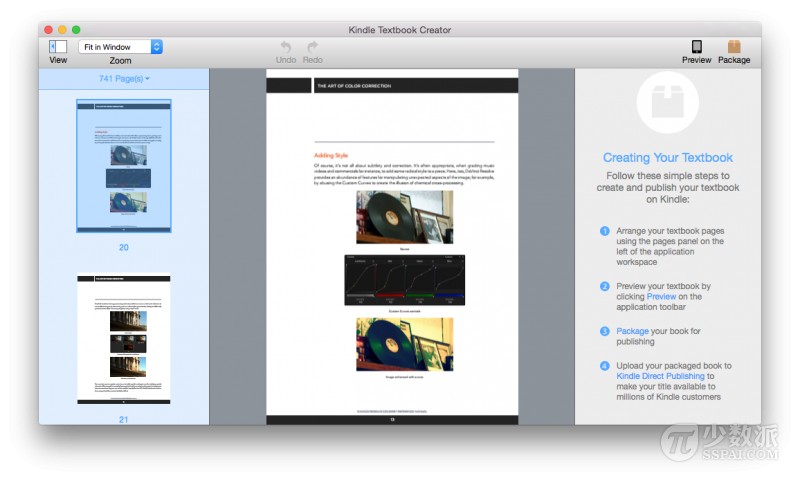Click the step 1 number badge
The image size is (800, 480).
[605, 231]
